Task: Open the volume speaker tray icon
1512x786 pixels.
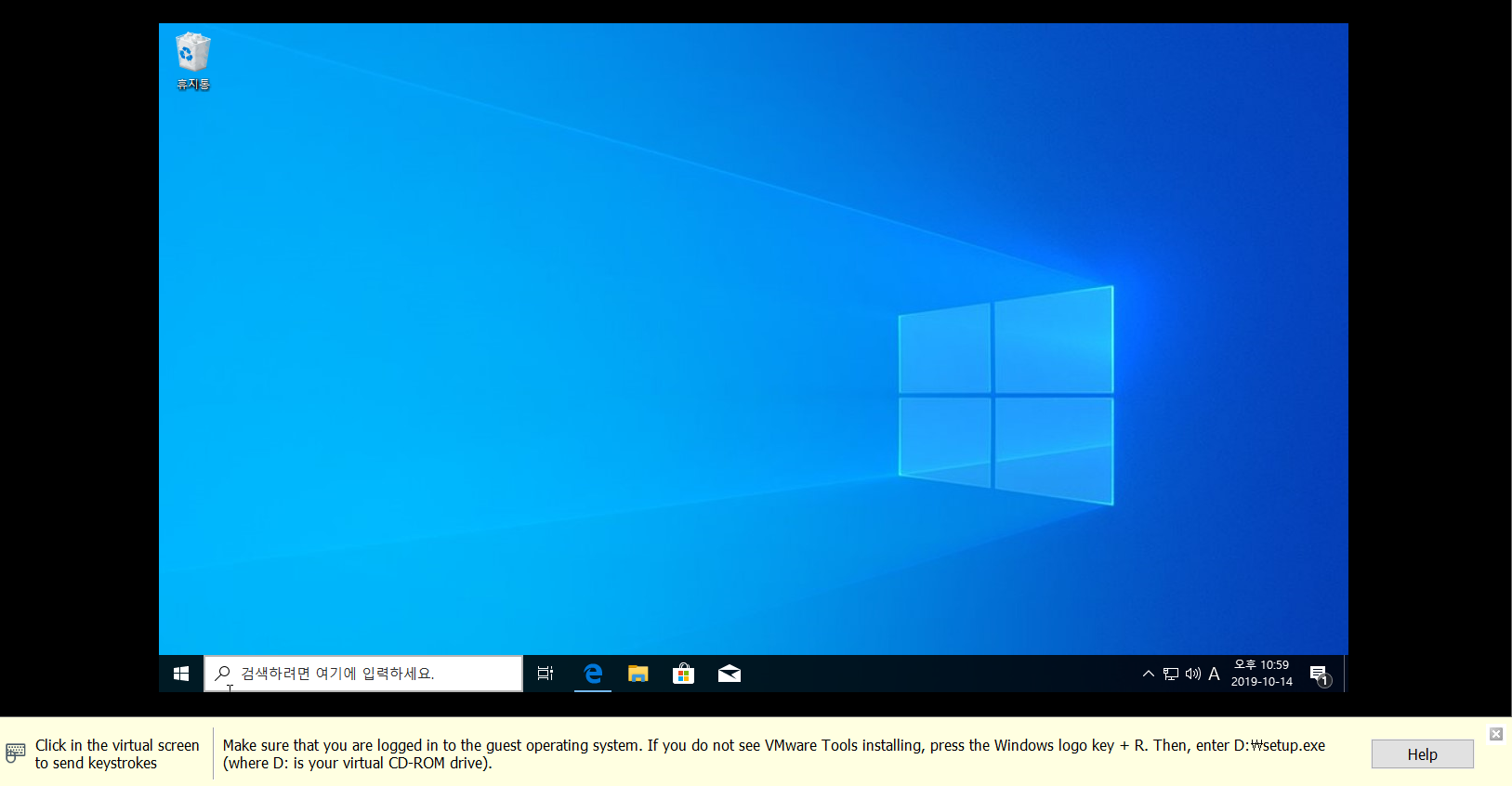Action: [1193, 674]
